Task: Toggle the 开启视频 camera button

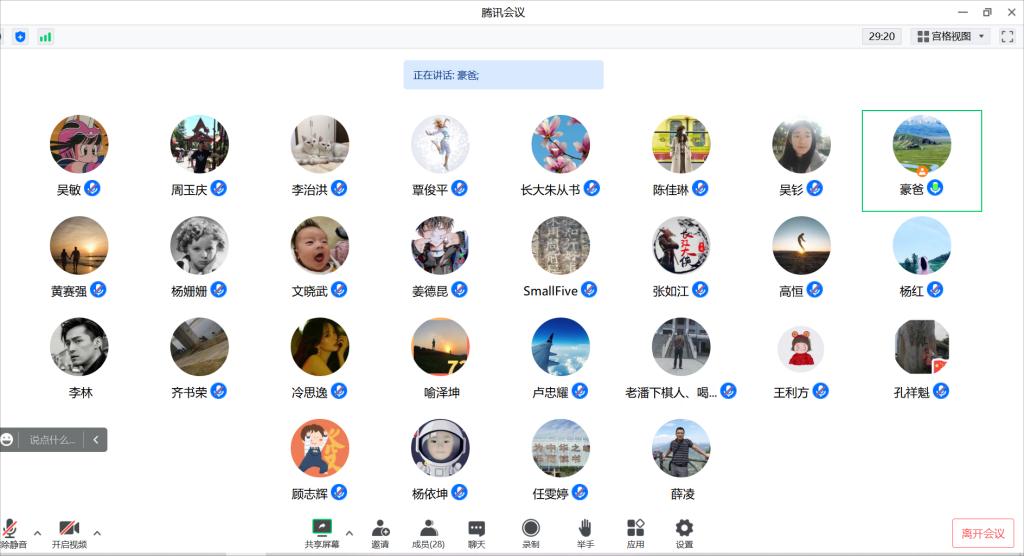Action: 69,528
